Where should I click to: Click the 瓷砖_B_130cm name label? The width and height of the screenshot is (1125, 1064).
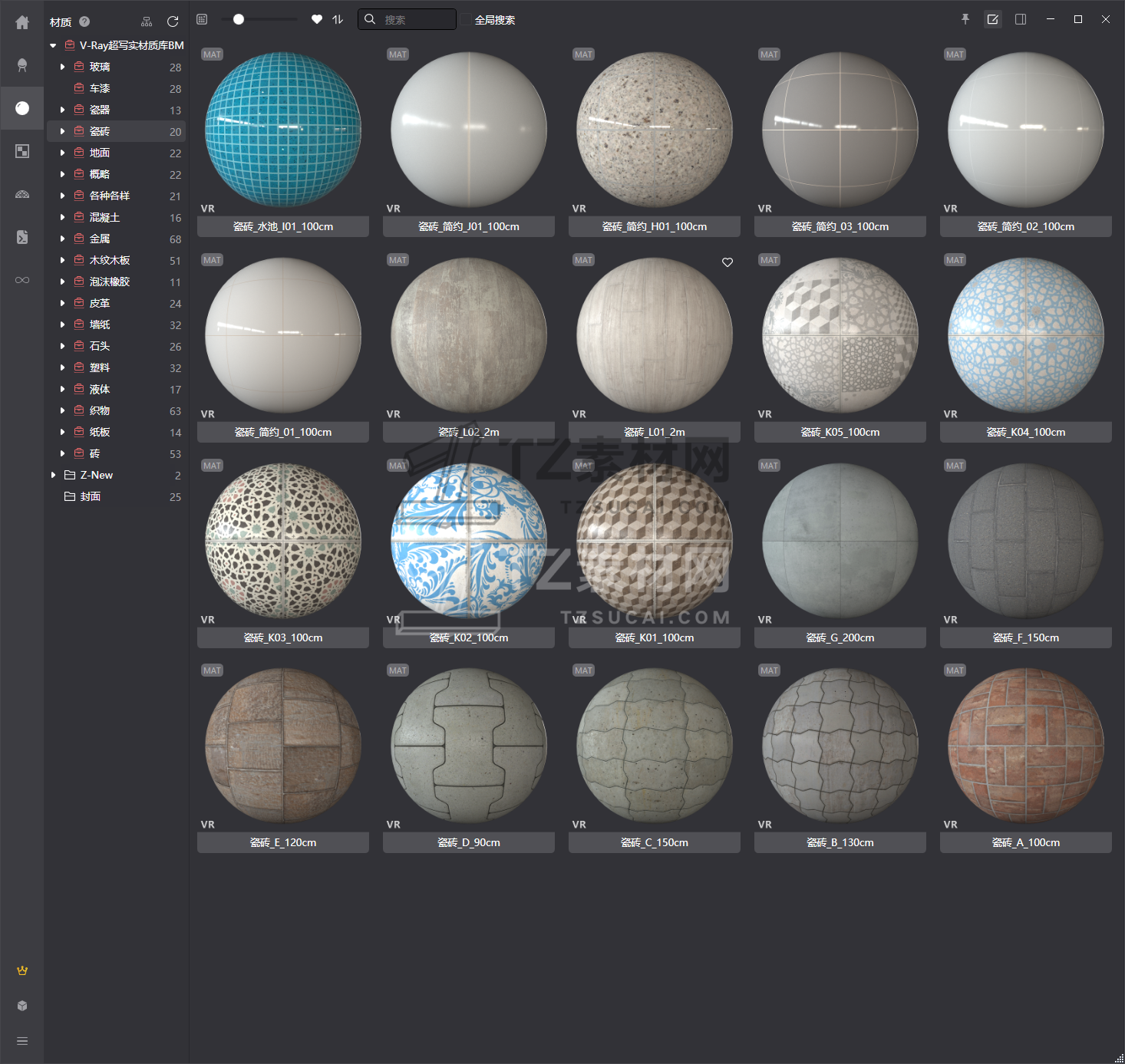click(840, 842)
